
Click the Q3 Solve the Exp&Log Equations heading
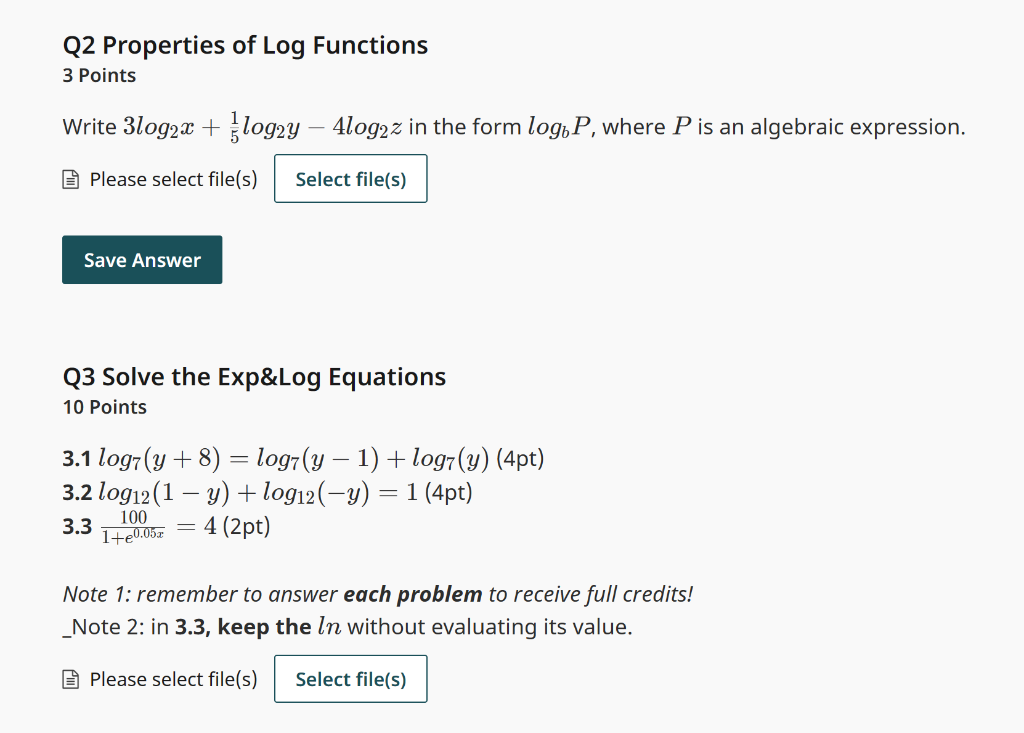tap(254, 377)
